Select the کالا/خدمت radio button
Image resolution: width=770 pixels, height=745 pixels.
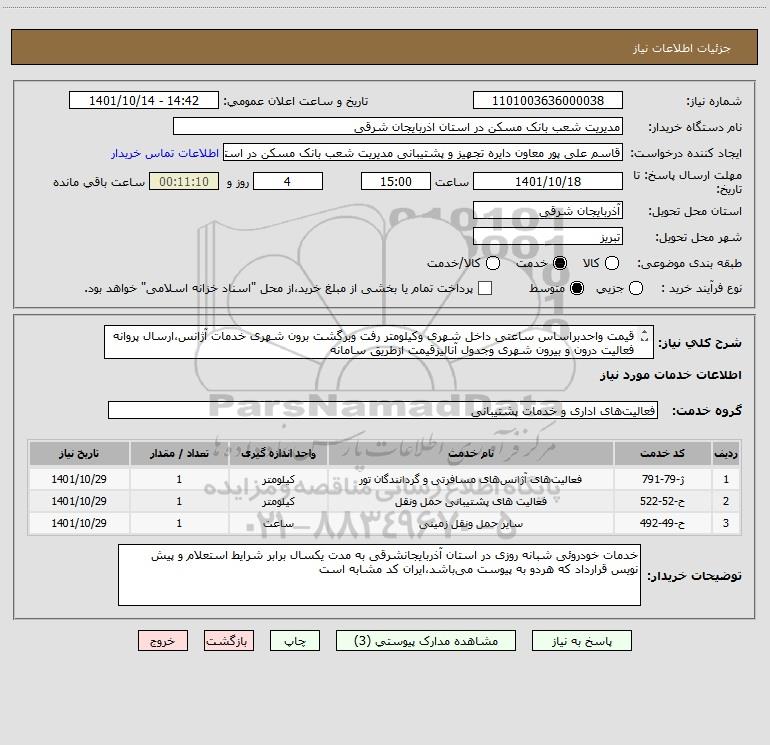click(493, 264)
